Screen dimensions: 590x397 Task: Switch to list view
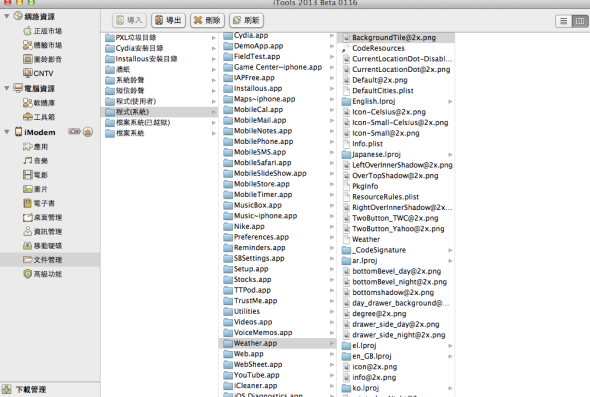coord(563,21)
